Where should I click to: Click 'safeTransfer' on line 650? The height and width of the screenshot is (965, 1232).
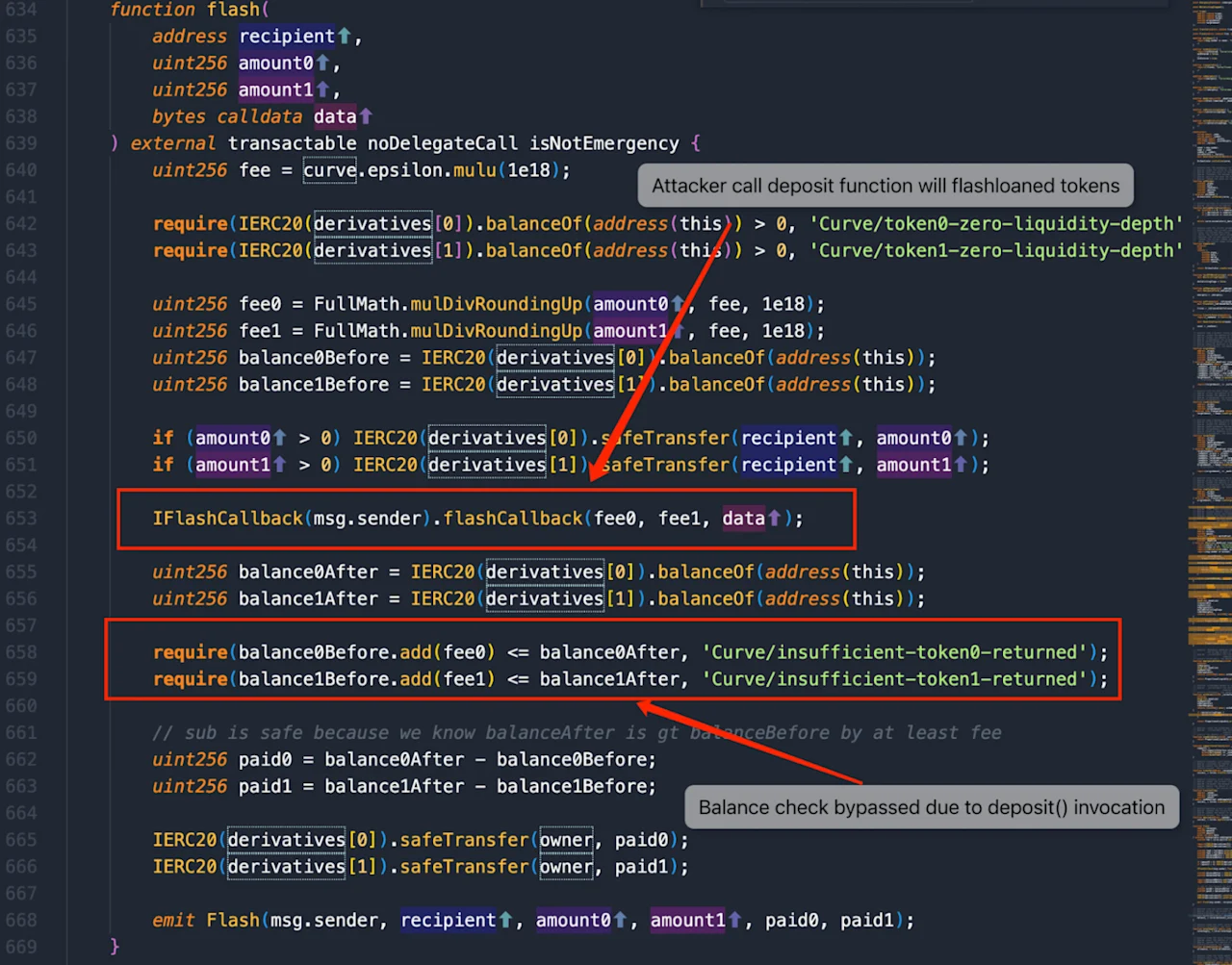coord(666,438)
